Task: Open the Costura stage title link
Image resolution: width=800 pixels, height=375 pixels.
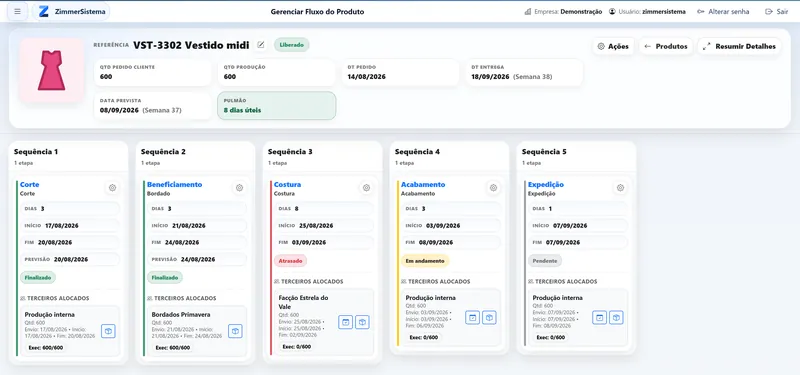Action: pyautogui.click(x=287, y=185)
